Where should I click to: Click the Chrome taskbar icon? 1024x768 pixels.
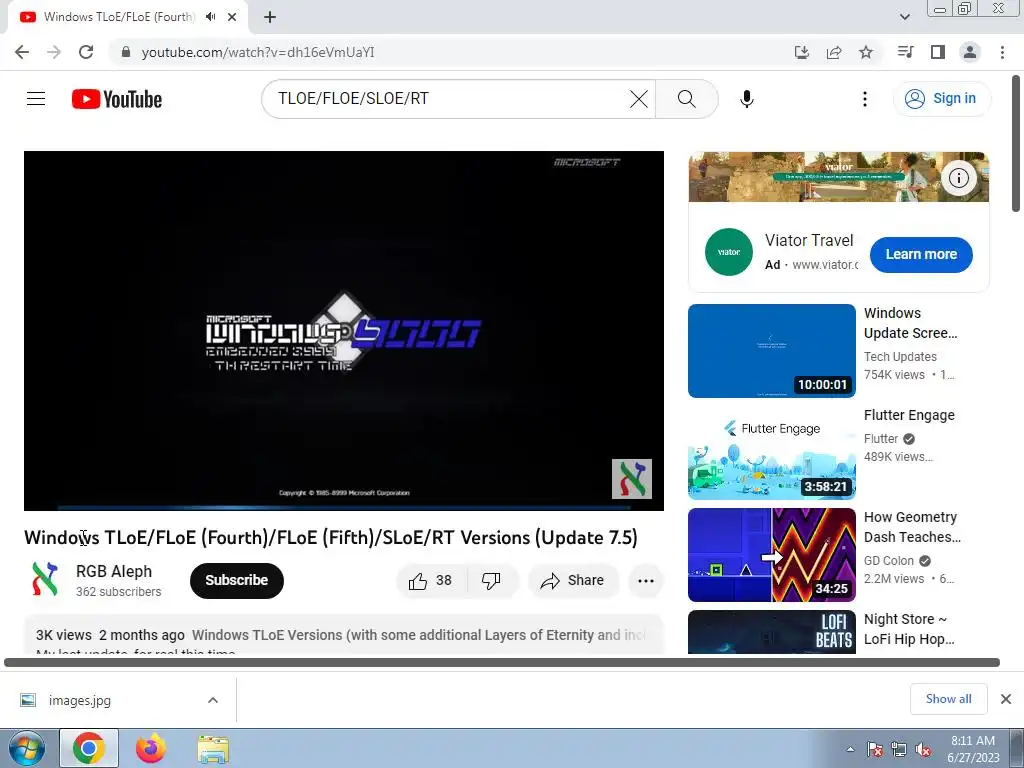pyautogui.click(x=89, y=749)
